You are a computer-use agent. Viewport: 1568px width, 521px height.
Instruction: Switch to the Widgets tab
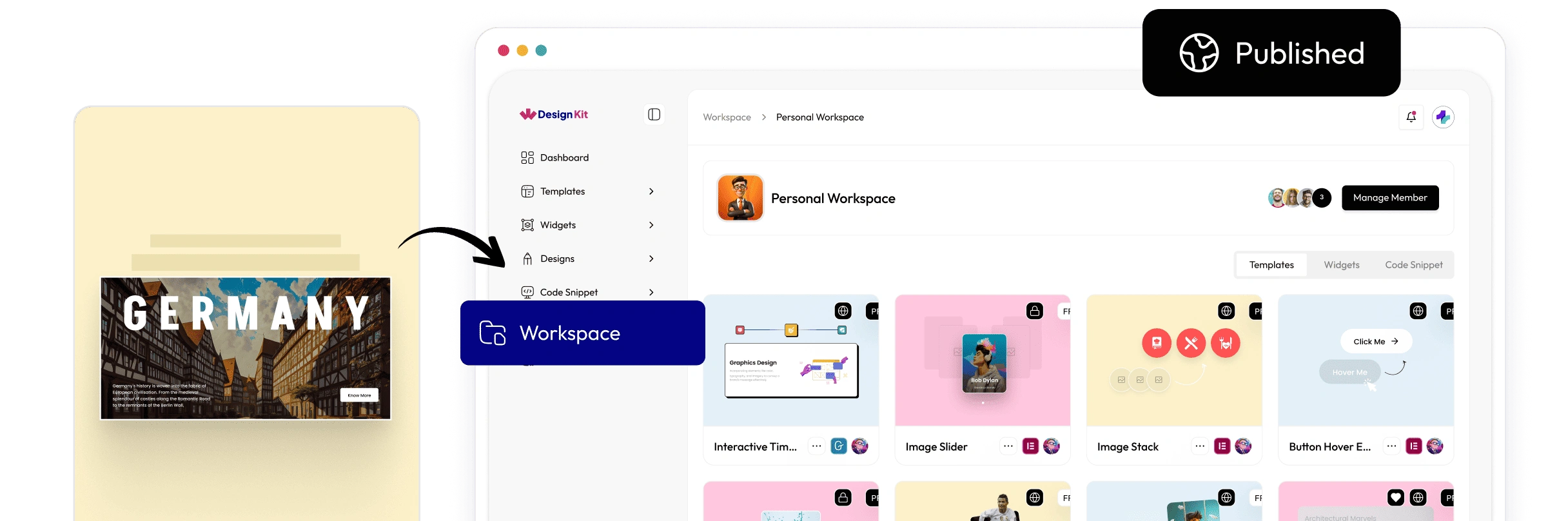click(x=1341, y=265)
